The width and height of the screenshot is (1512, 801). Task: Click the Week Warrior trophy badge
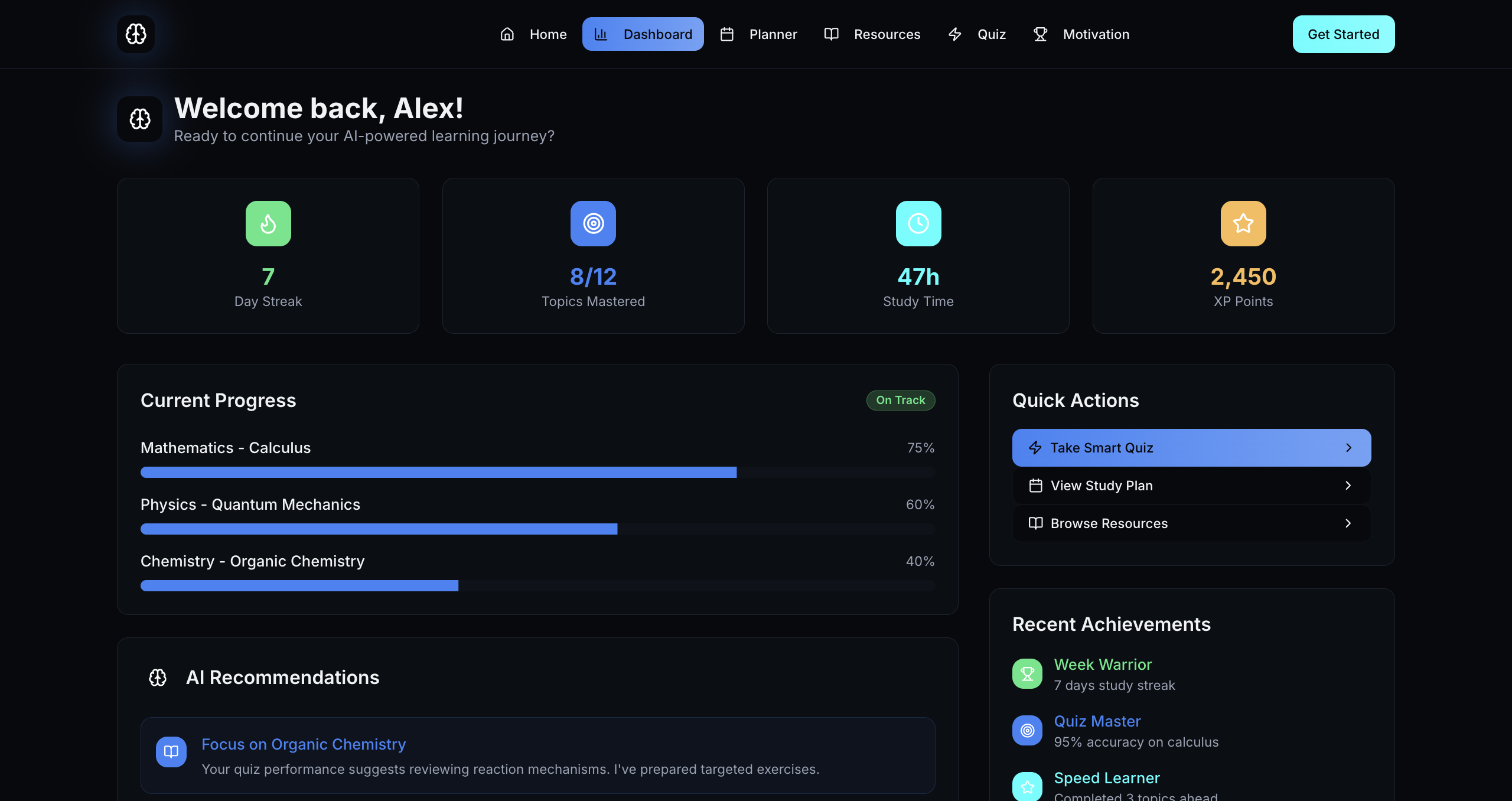click(x=1027, y=673)
